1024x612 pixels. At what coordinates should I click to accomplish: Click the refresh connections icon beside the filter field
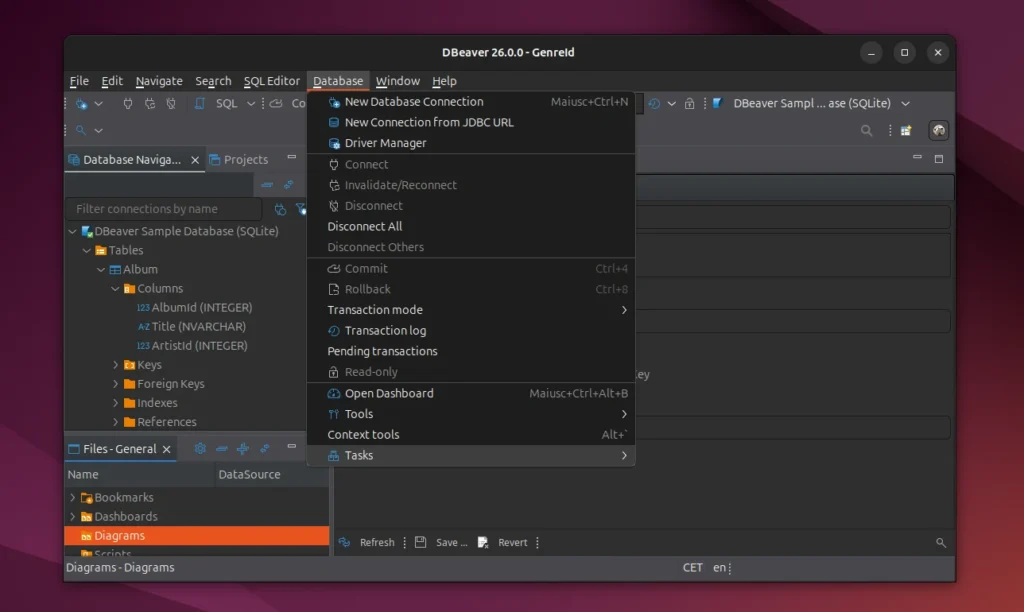[279, 209]
